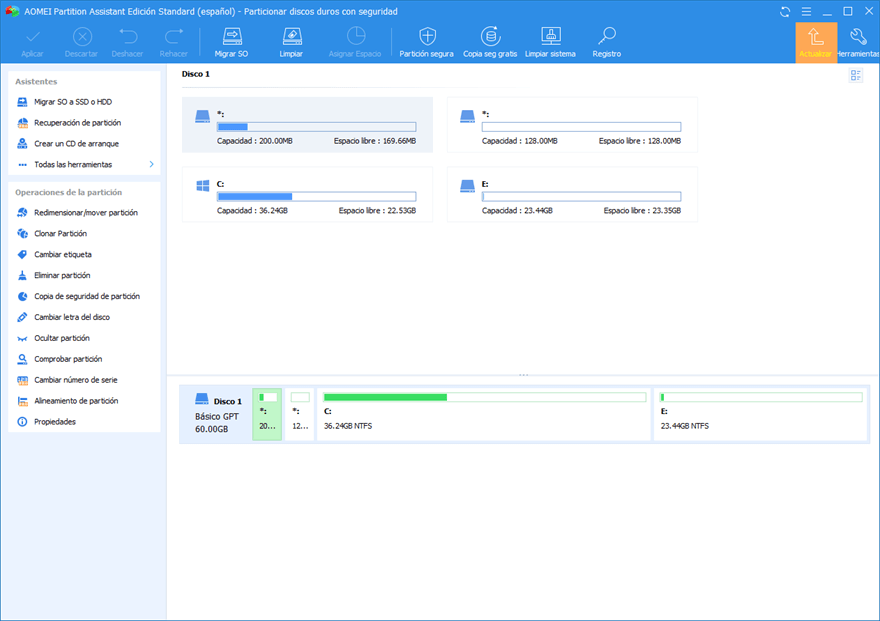880x621 pixels.
Task: Choose Ocultar partición
Action: [62, 338]
